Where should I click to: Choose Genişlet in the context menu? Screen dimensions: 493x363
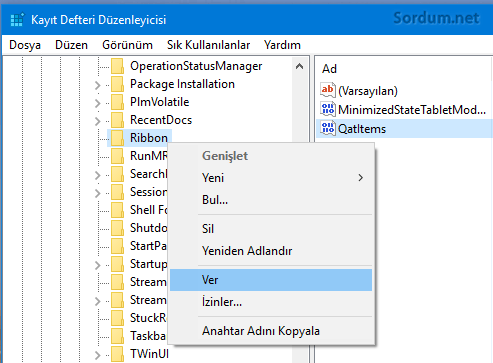click(x=271, y=156)
